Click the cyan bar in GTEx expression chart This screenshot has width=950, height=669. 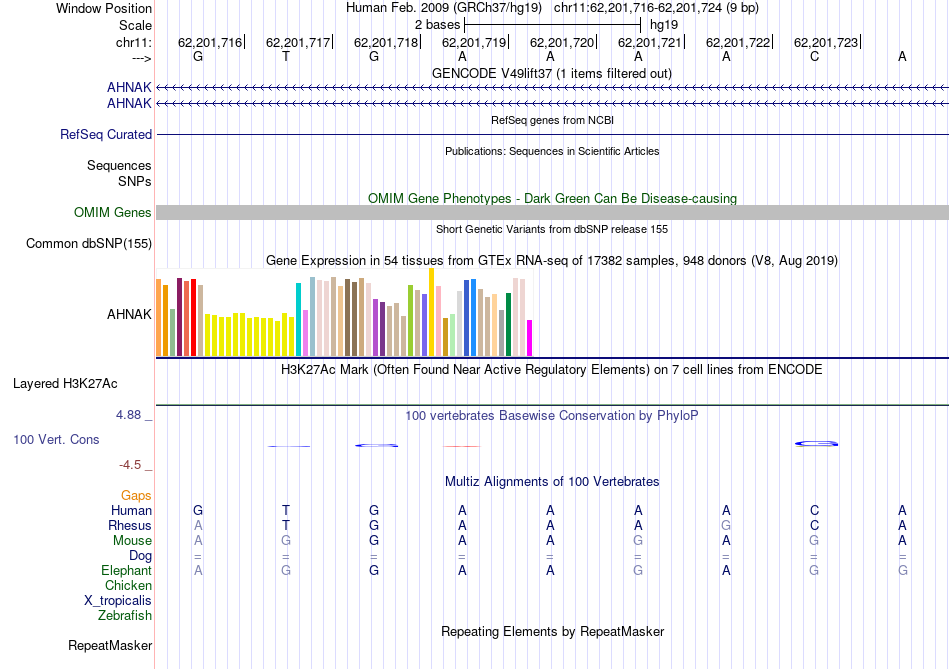[298, 319]
